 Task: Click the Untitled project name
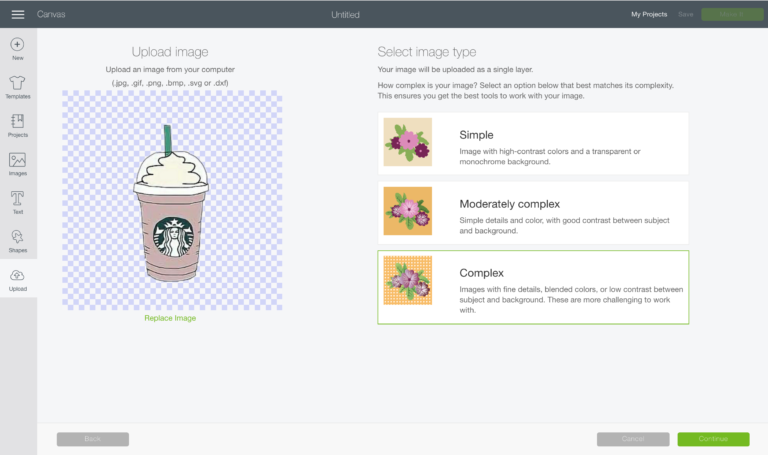point(345,14)
